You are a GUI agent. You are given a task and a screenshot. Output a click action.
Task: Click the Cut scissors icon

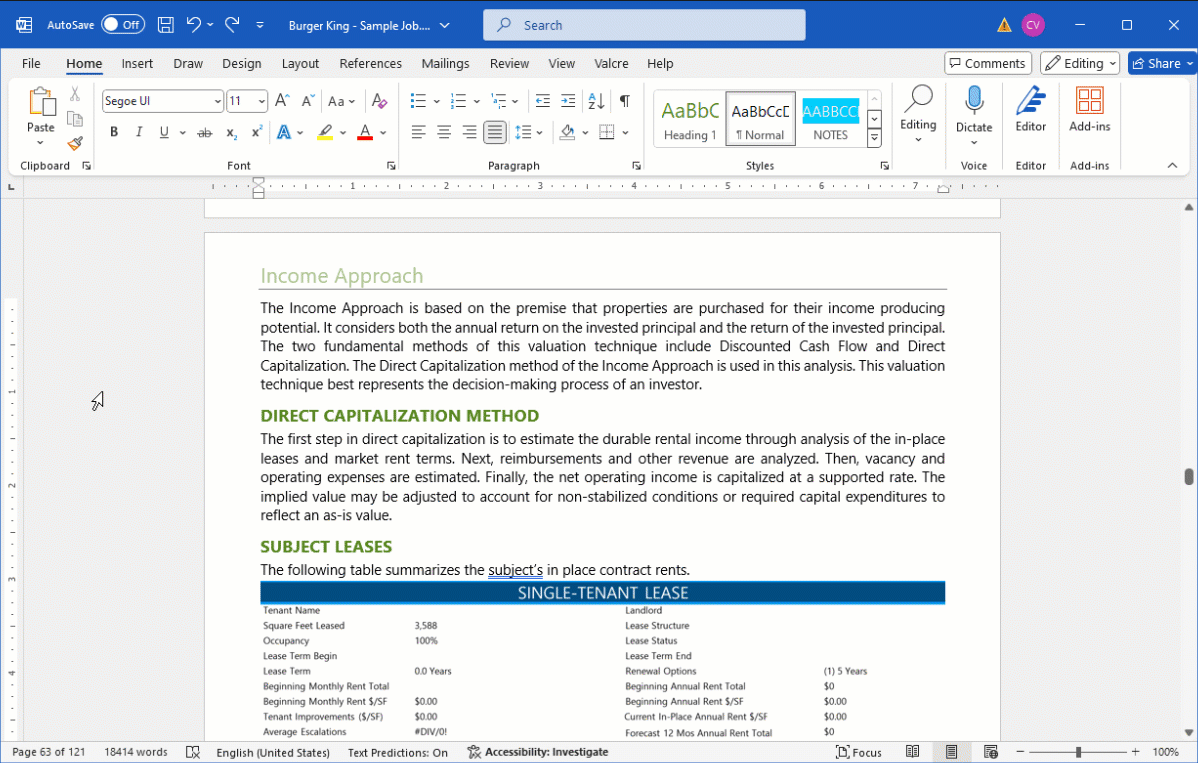(75, 94)
